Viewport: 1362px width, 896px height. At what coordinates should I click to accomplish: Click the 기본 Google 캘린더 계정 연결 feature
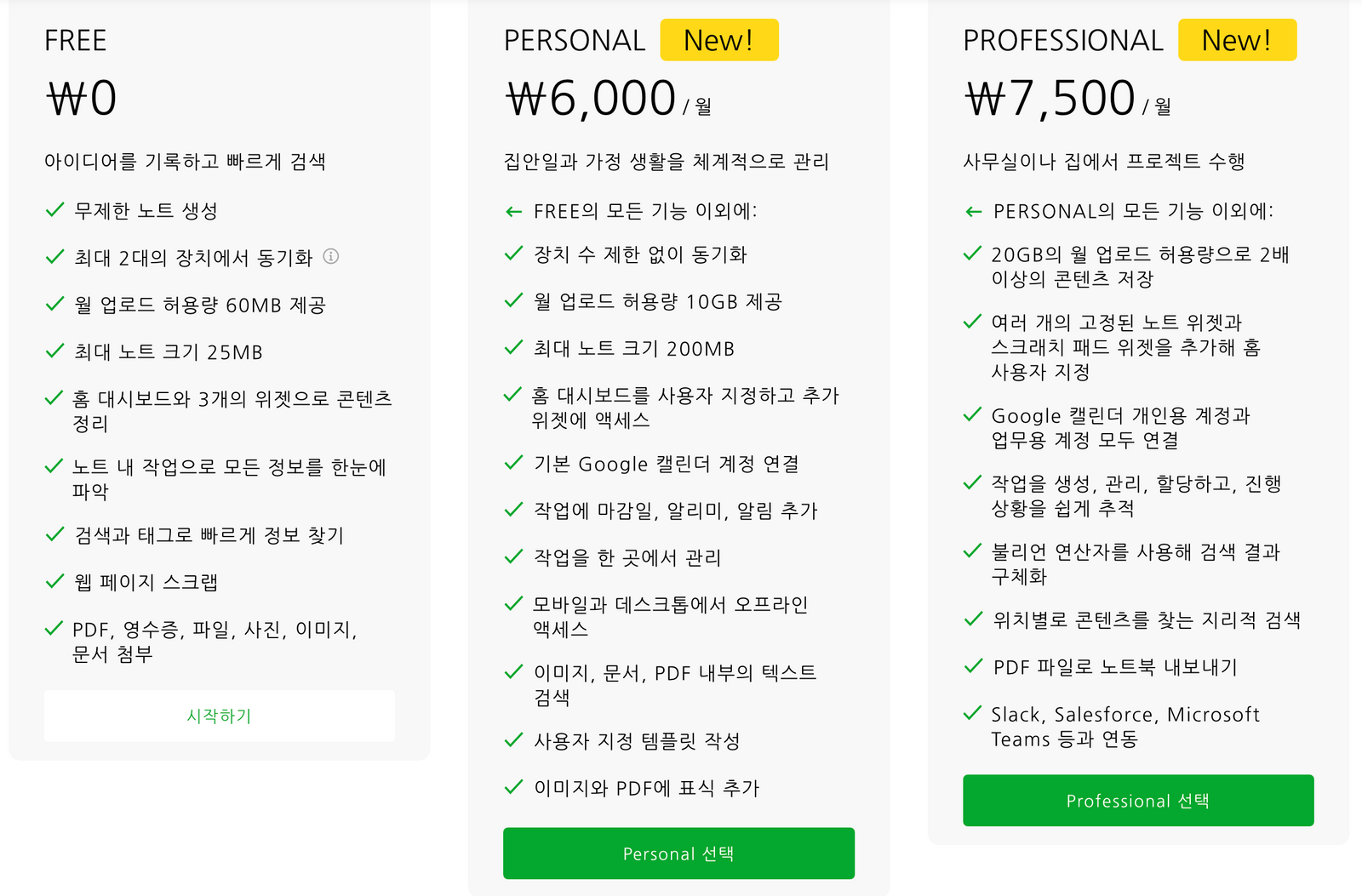pos(666,464)
